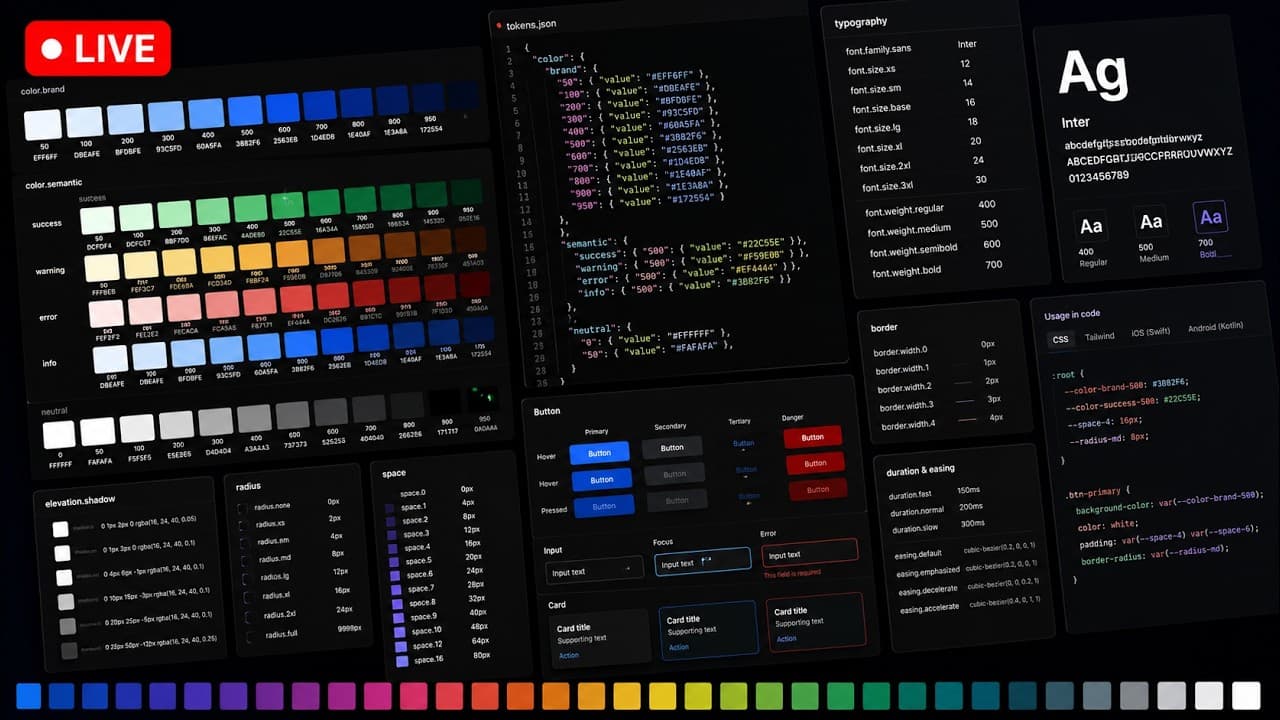Viewport: 1280px width, 720px height.
Task: Select the space.16 purple square icon
Action: 403,661
